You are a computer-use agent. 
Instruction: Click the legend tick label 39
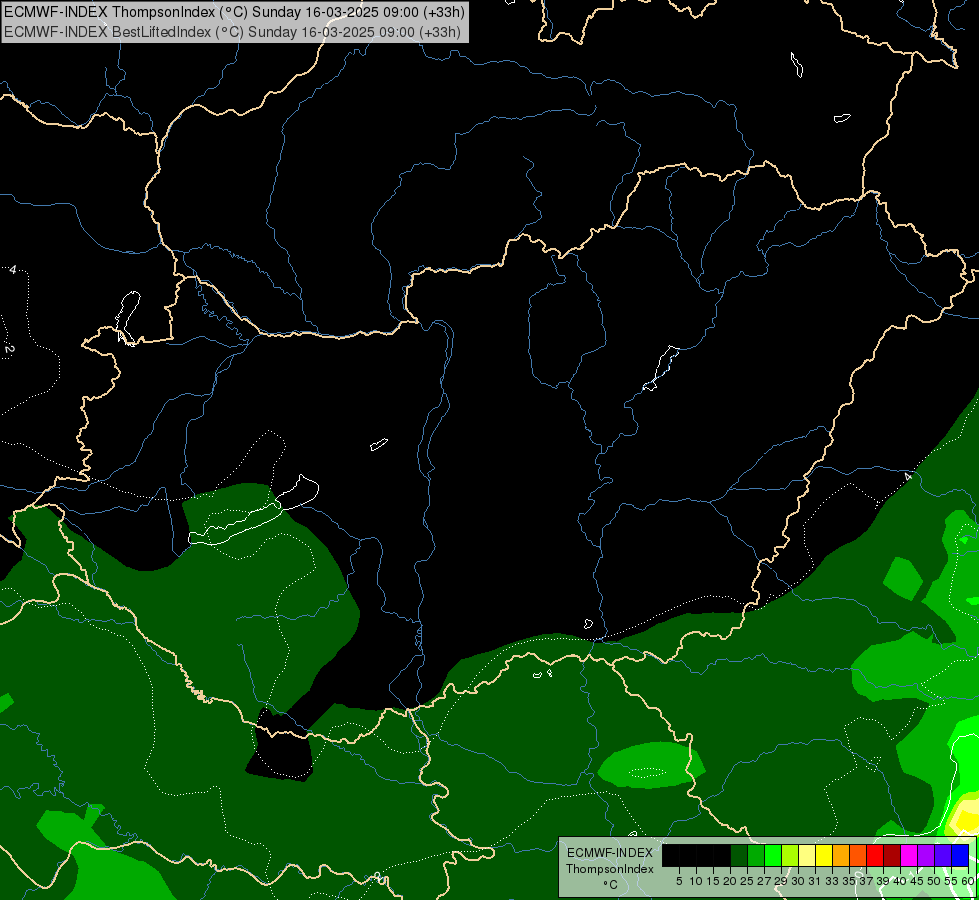[883, 881]
